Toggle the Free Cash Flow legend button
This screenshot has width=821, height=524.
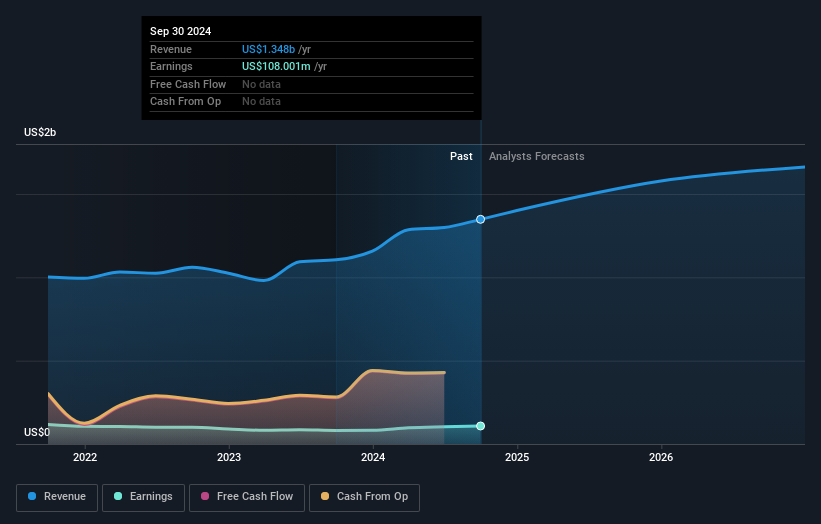pyautogui.click(x=247, y=497)
